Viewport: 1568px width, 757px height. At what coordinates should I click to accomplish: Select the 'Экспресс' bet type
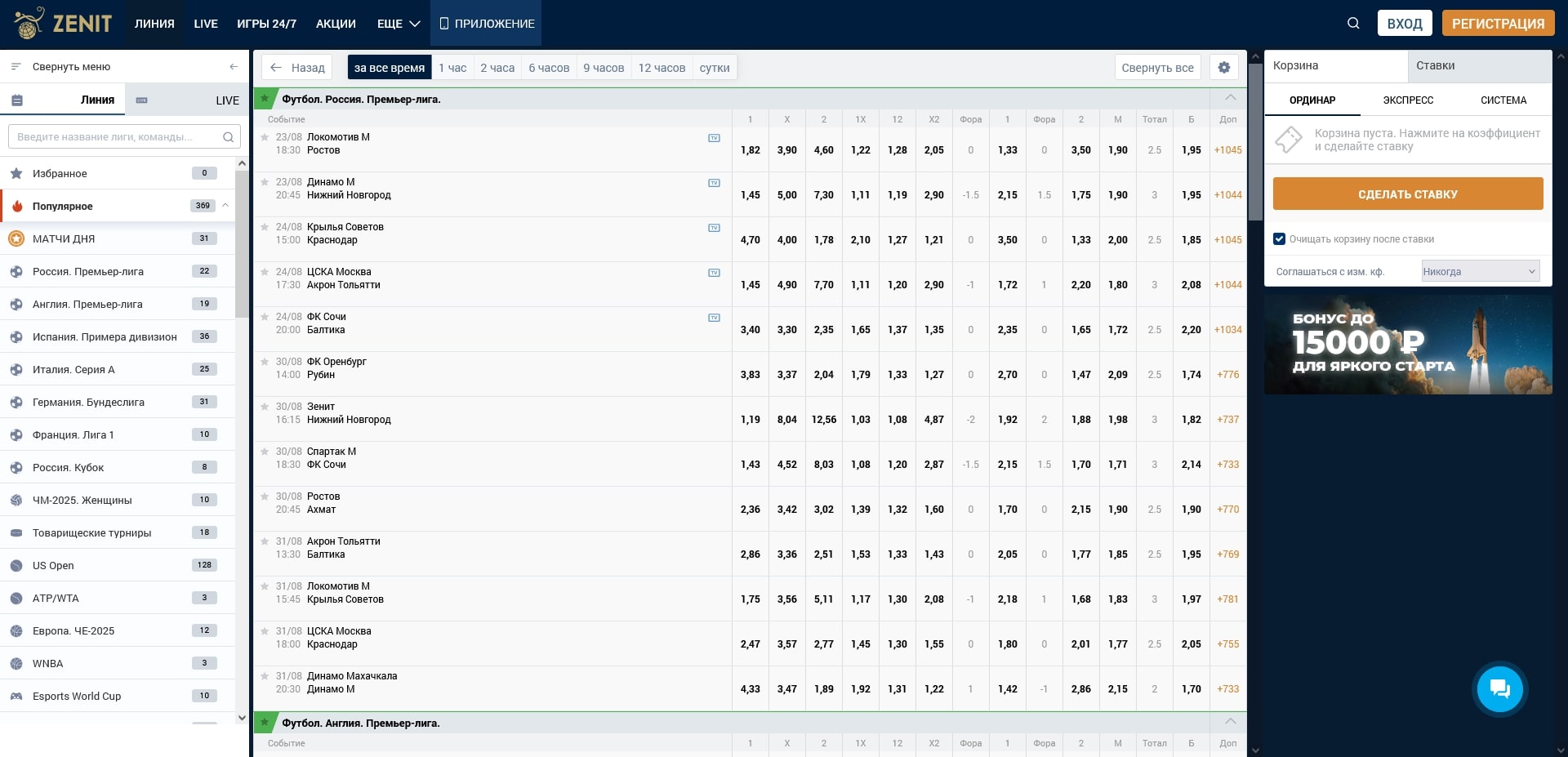click(x=1408, y=100)
